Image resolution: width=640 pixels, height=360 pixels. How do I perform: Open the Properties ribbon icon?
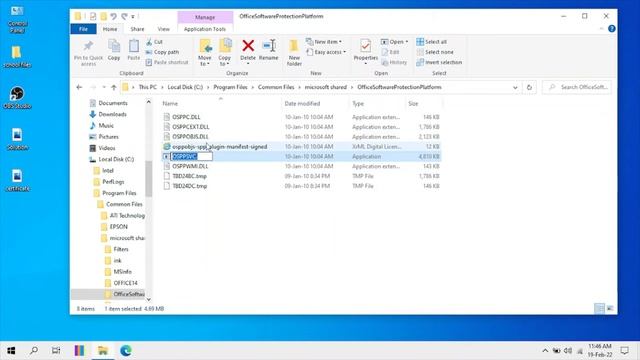pos(365,51)
